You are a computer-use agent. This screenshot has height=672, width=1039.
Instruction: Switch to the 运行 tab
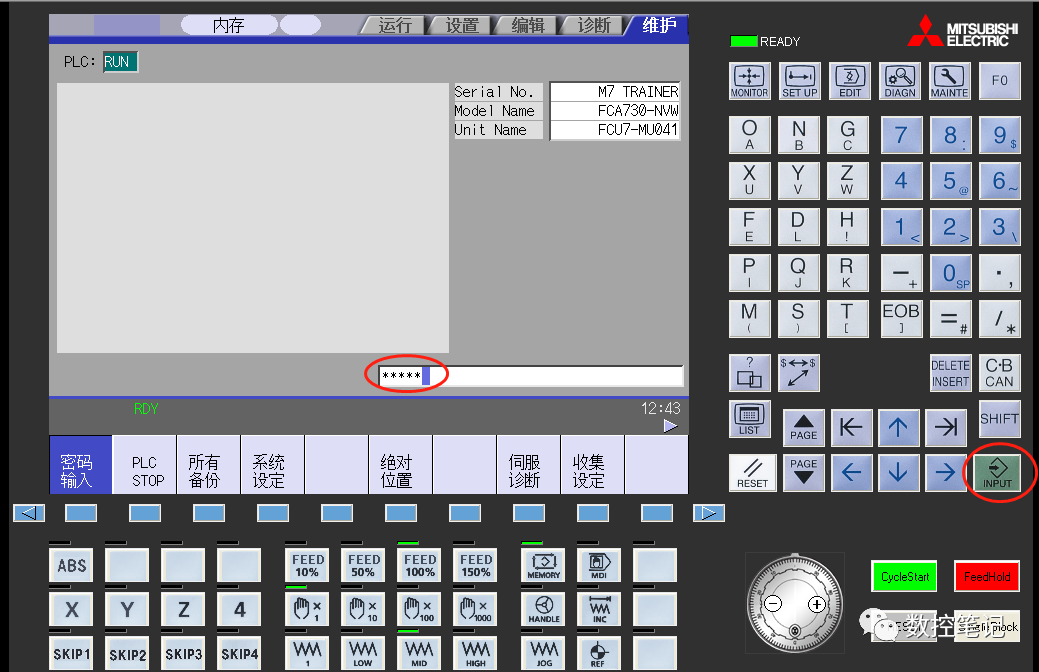[x=395, y=26]
